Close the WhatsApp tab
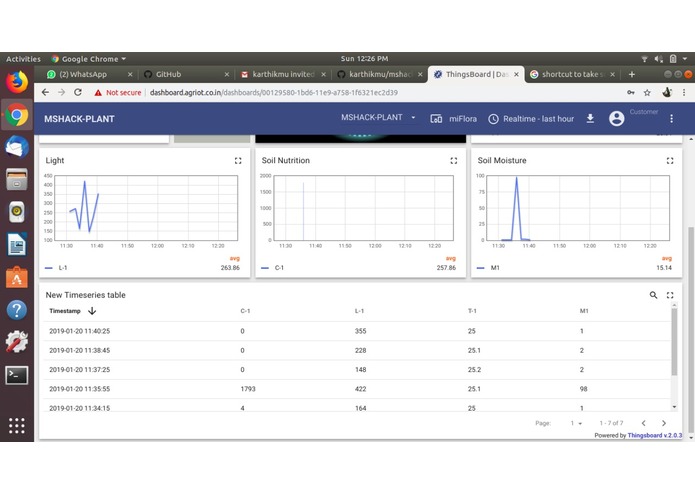The image size is (695, 494). (x=130, y=74)
